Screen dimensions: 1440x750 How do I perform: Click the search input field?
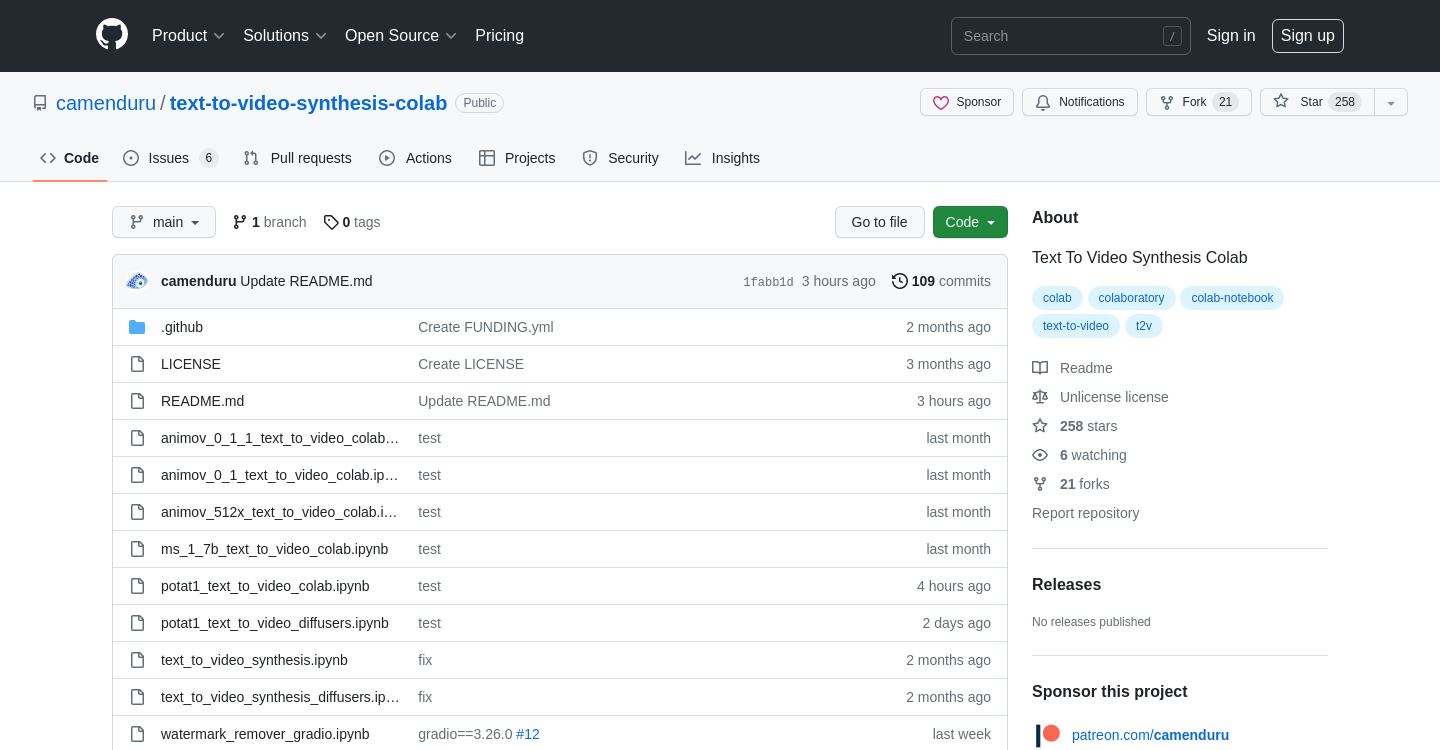(1060, 36)
